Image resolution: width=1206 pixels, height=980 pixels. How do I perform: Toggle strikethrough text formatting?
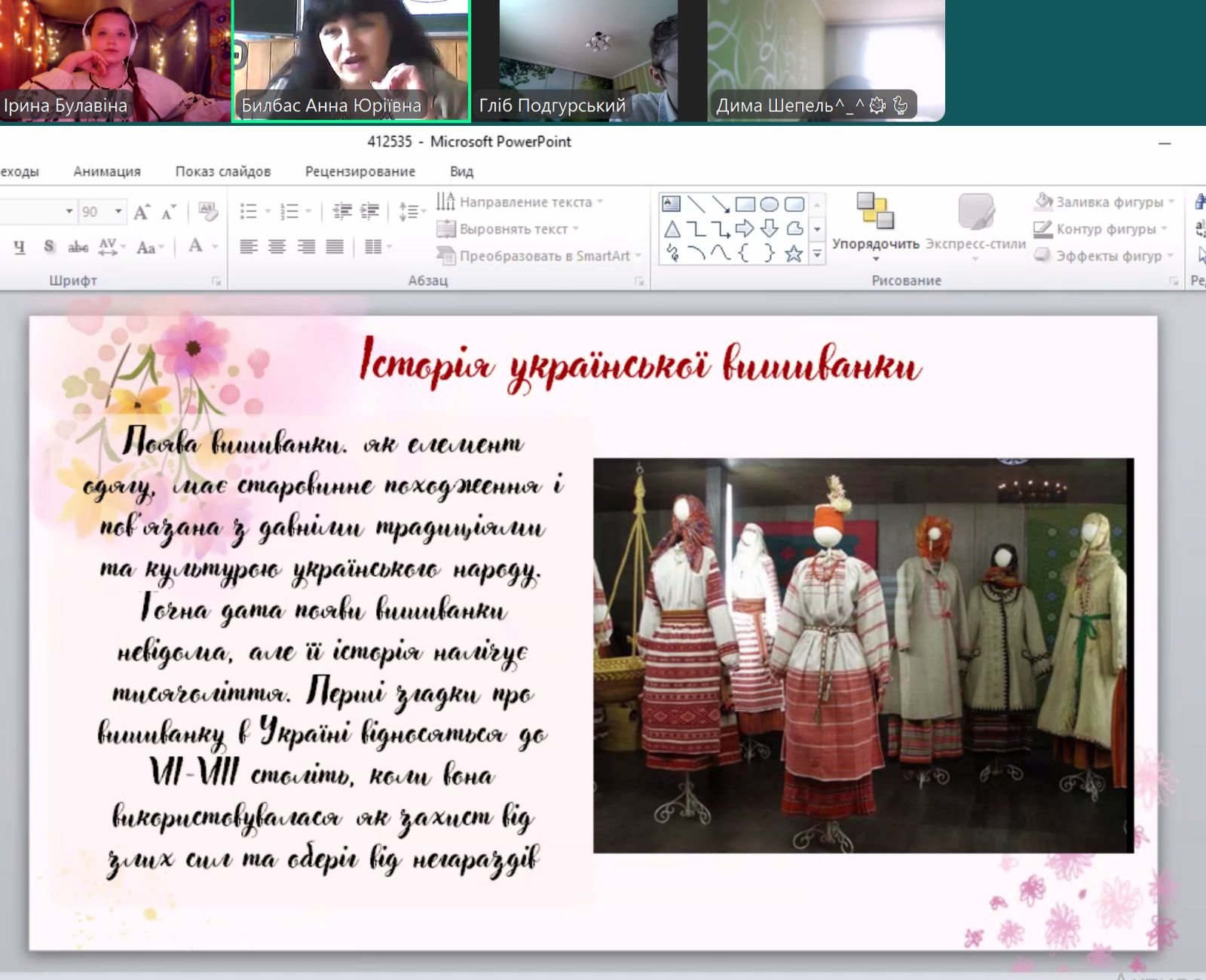(x=78, y=247)
